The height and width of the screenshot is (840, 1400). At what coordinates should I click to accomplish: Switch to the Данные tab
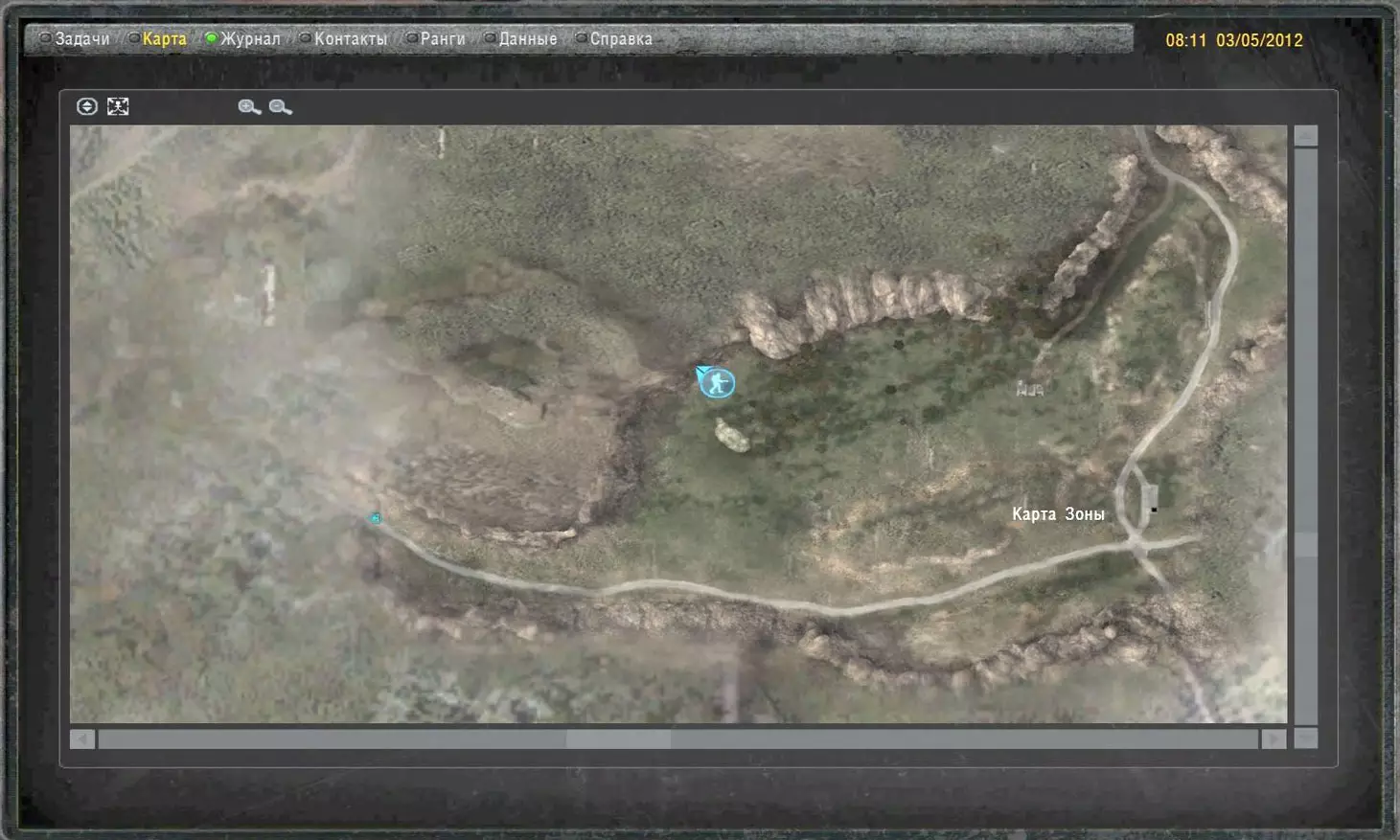coord(520,39)
